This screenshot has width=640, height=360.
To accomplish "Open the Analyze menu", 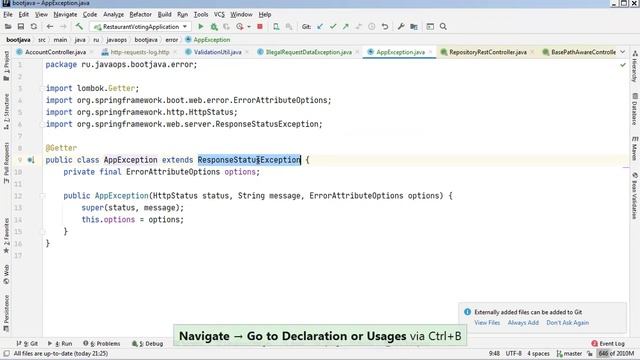I will (113, 14).
